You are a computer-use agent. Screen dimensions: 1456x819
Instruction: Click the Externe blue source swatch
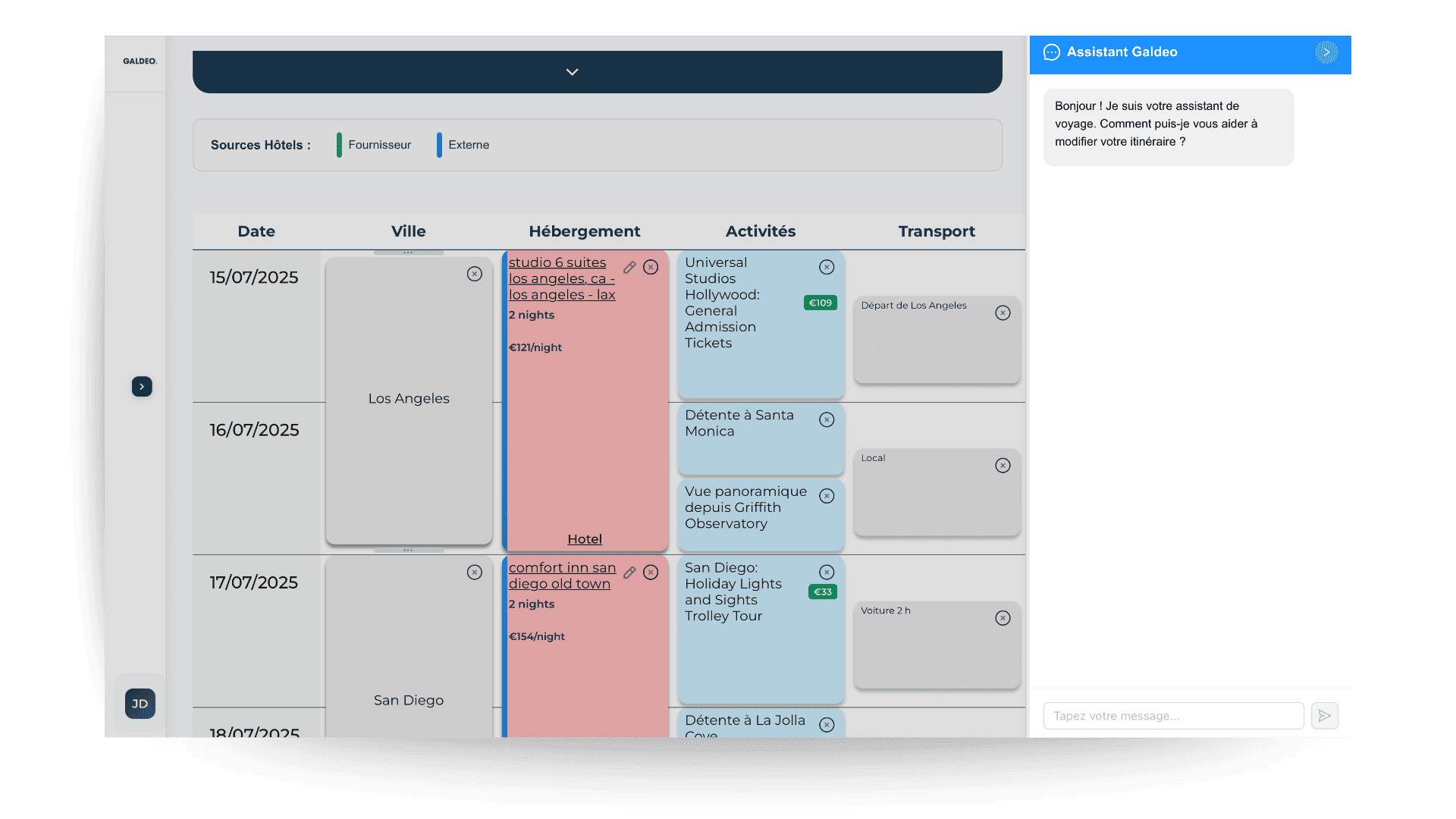[439, 145]
